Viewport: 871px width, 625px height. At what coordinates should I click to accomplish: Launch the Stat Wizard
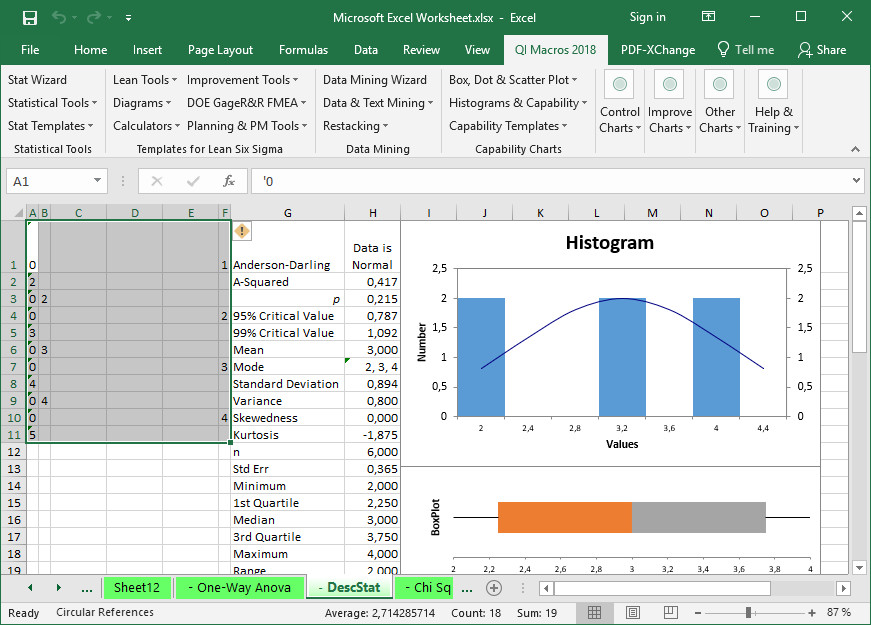37,80
